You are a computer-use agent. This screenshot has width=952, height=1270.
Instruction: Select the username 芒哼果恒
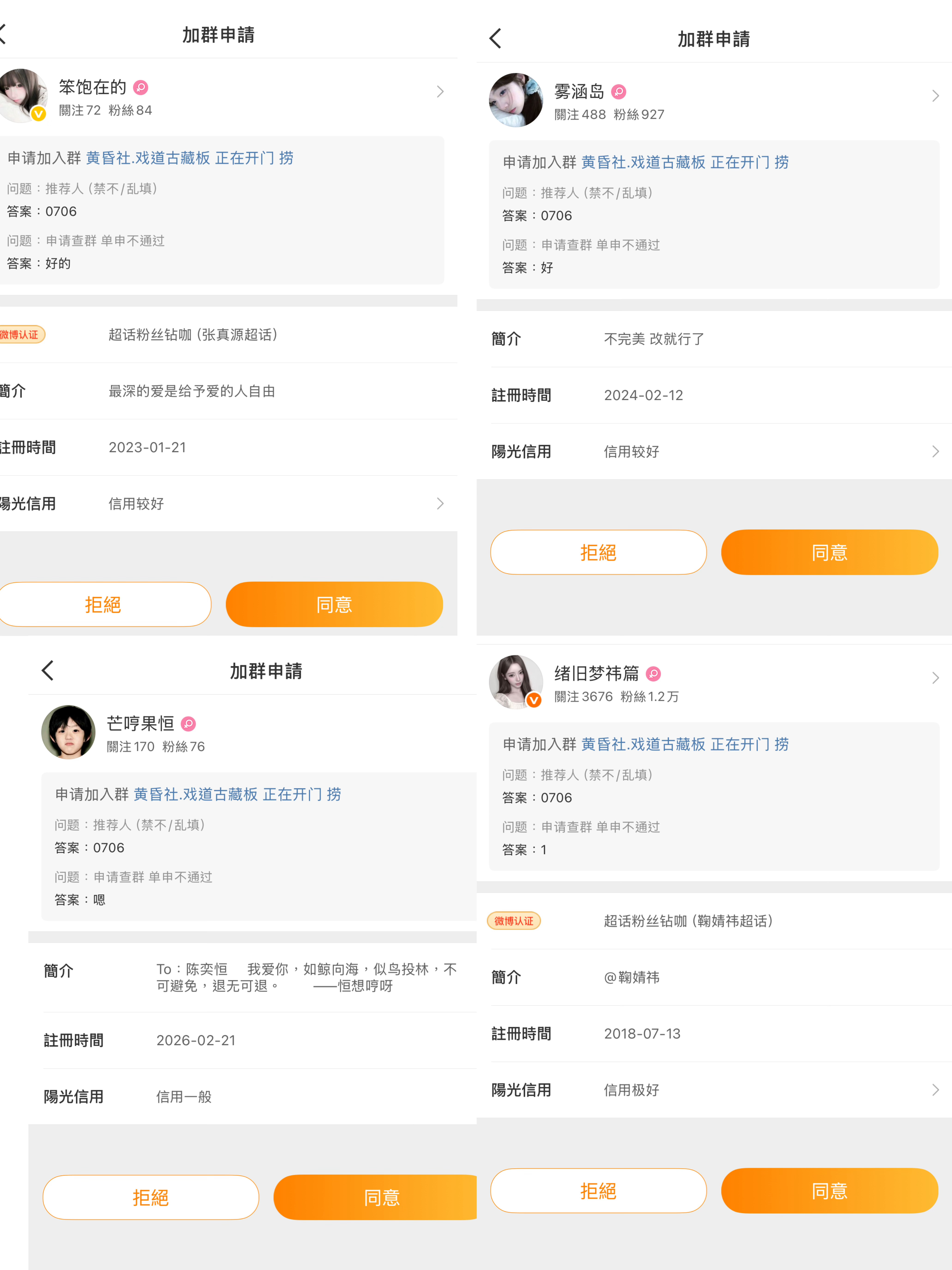(x=140, y=723)
